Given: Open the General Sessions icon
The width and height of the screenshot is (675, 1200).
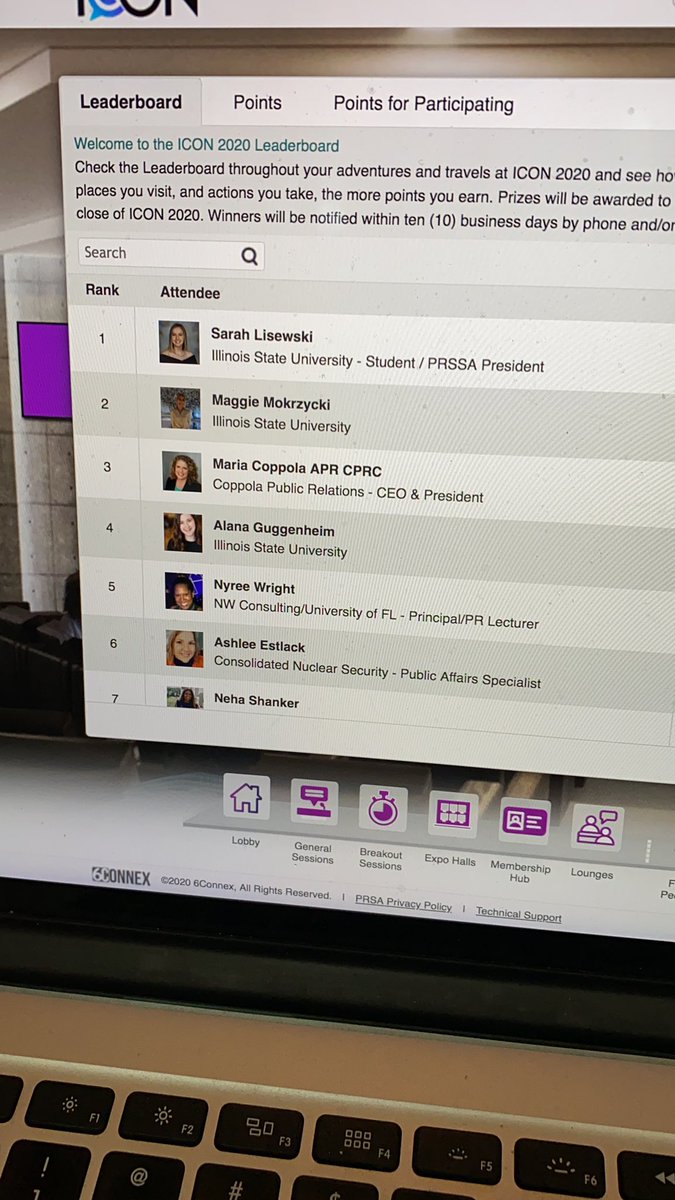Looking at the screenshot, I should coord(314,803).
